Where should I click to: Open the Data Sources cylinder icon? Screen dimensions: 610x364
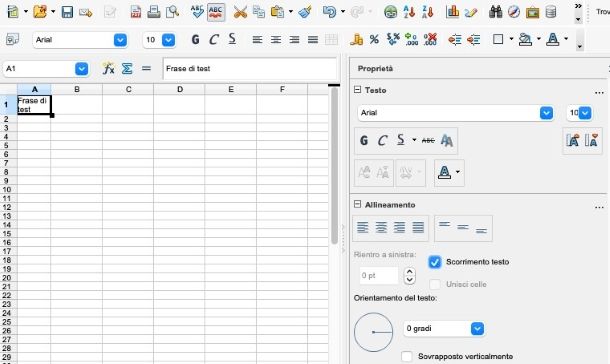551,12
